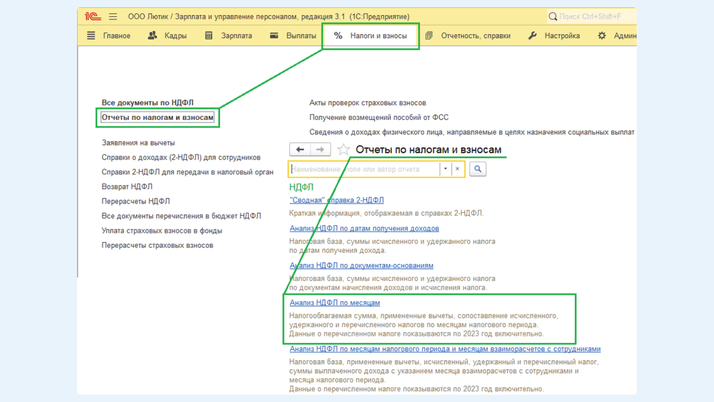The image size is (714, 402).
Task: Click Анализ НДФЛ по документам-основаниям link
Action: pos(361,266)
